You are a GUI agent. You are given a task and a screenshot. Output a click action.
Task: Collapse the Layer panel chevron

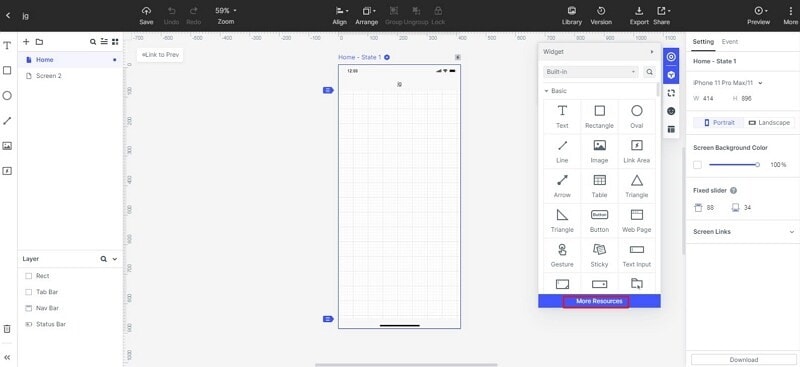[115, 259]
